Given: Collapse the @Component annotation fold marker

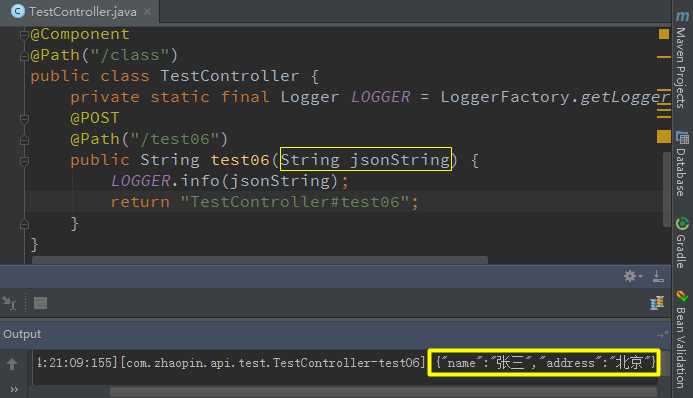Looking at the screenshot, I should (24, 34).
